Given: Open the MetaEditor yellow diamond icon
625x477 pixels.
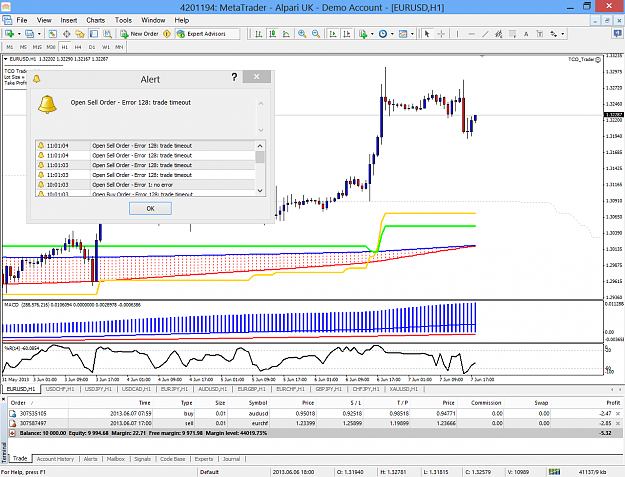Looking at the screenshot, I should pos(167,34).
